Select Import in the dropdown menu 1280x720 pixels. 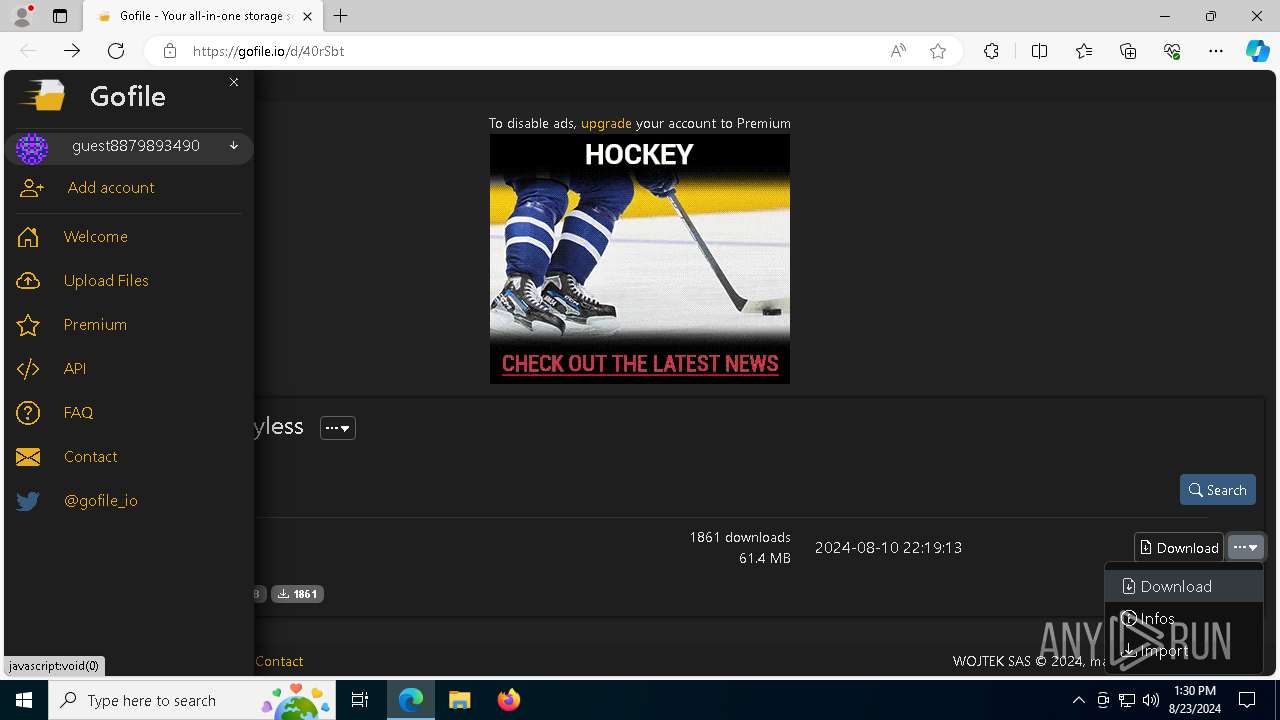point(1184,651)
